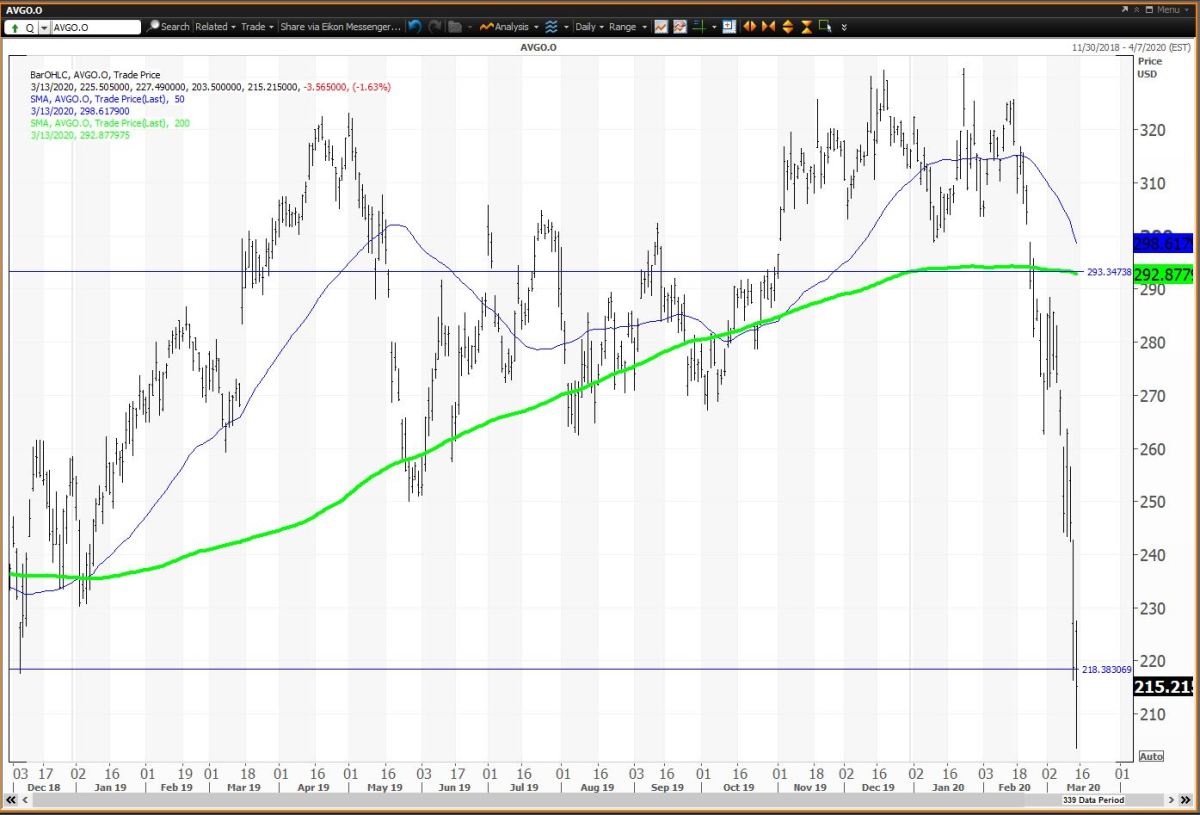Viewport: 1200px width, 815px height.
Task: Toggle the green crosshair cursor tool
Action: pyautogui.click(x=700, y=27)
